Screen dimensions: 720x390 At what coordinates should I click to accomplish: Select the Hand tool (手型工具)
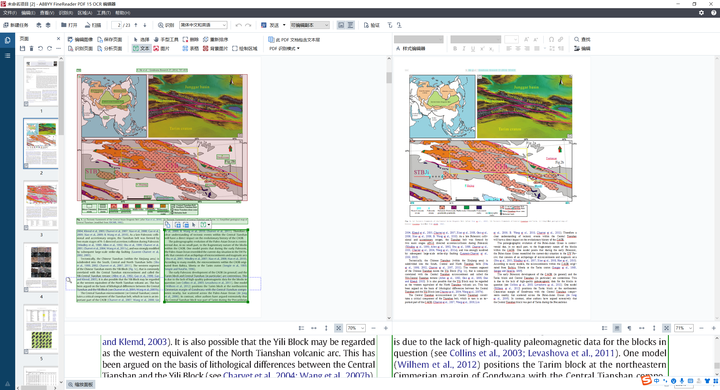click(x=166, y=40)
